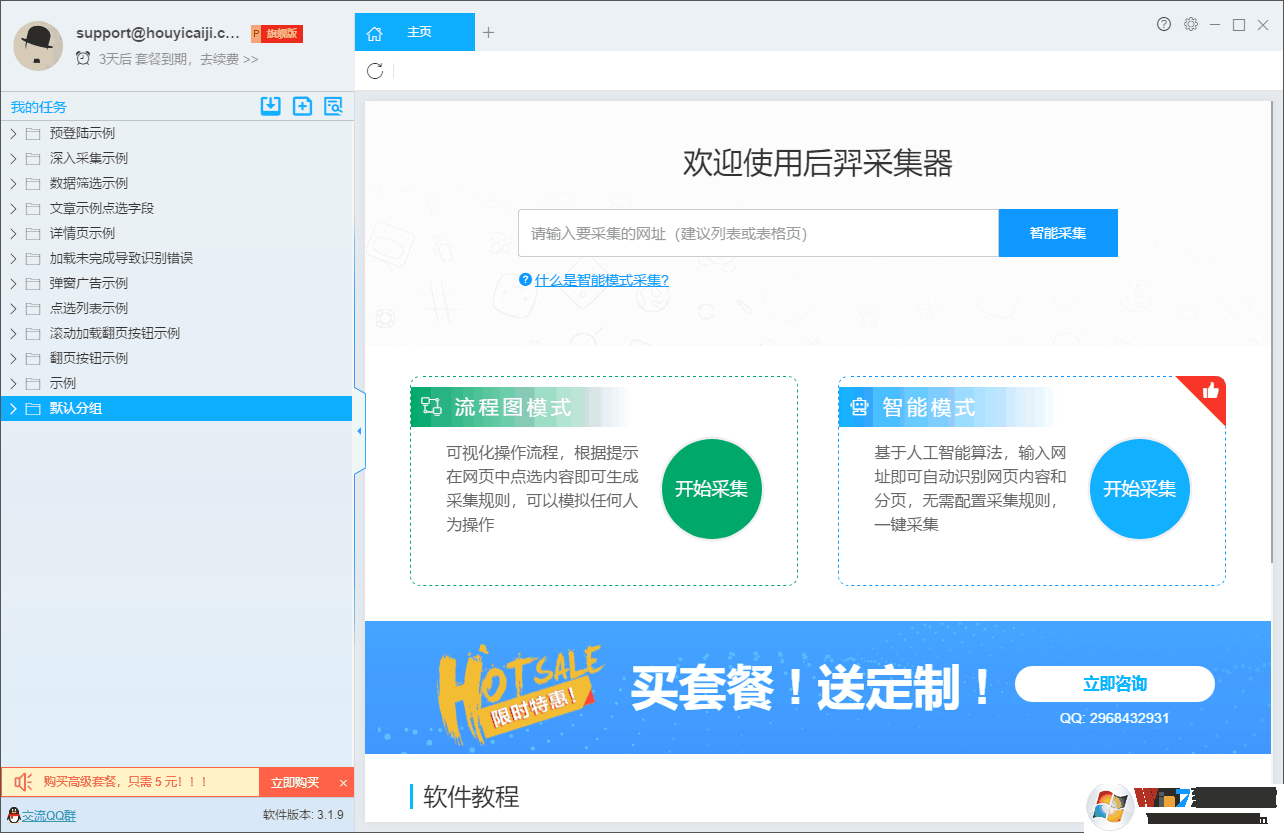Start 智能模式 with the blue 开始采集 button
Screen dimensions: 1284x833
coord(1140,489)
